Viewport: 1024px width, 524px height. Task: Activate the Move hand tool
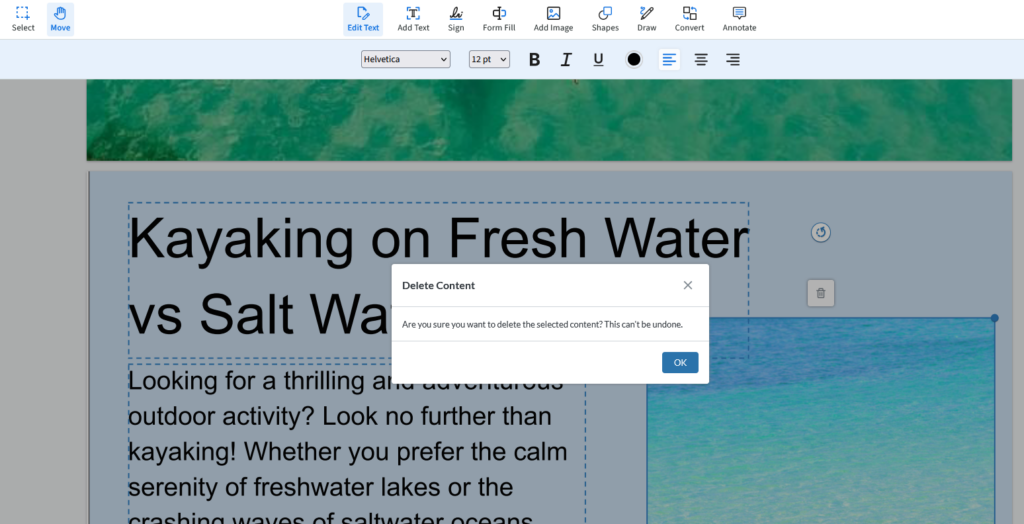[60, 18]
